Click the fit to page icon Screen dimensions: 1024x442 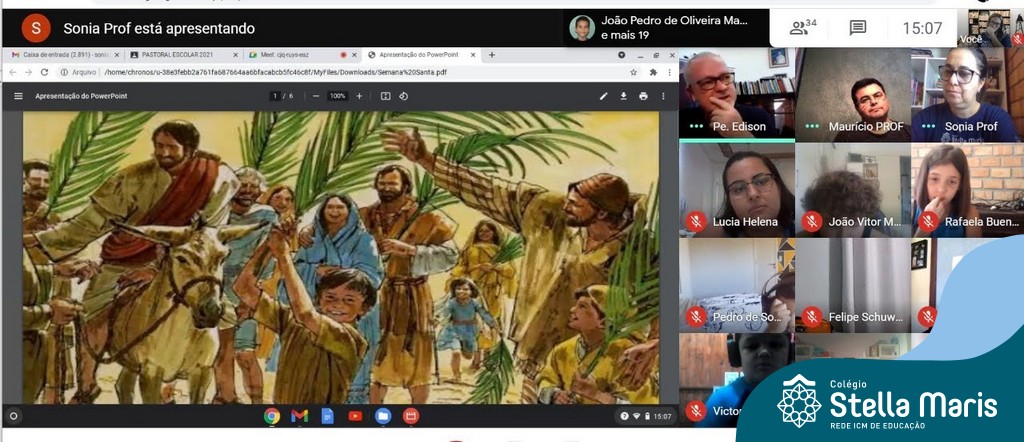pyautogui.click(x=385, y=96)
